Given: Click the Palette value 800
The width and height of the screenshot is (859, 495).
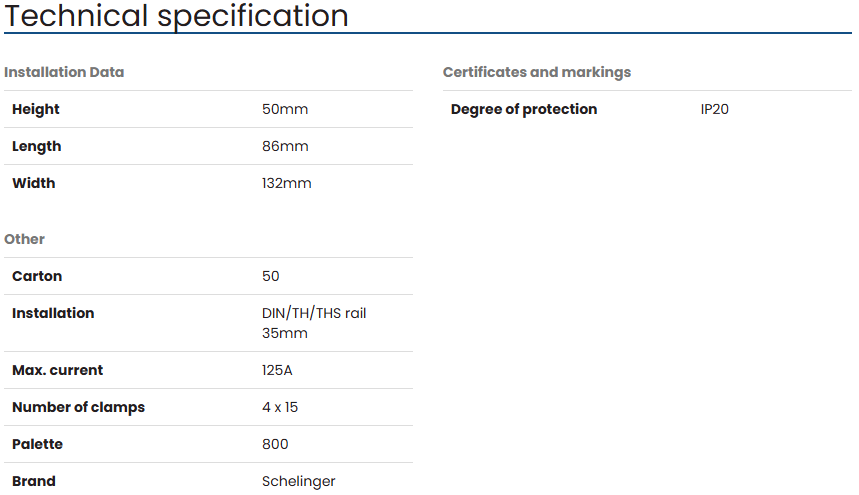Looking at the screenshot, I should pos(275,444).
